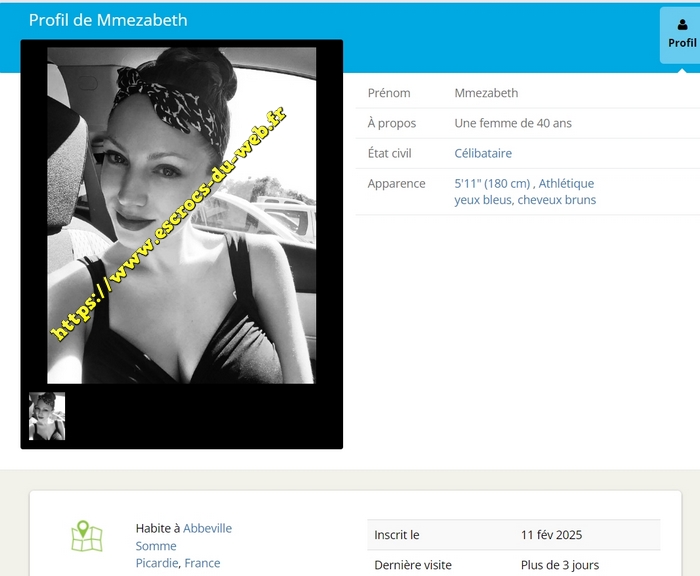The width and height of the screenshot is (700, 576).
Task: Click the 'Plus de 3 jours' last visit value
Action: (x=560, y=565)
